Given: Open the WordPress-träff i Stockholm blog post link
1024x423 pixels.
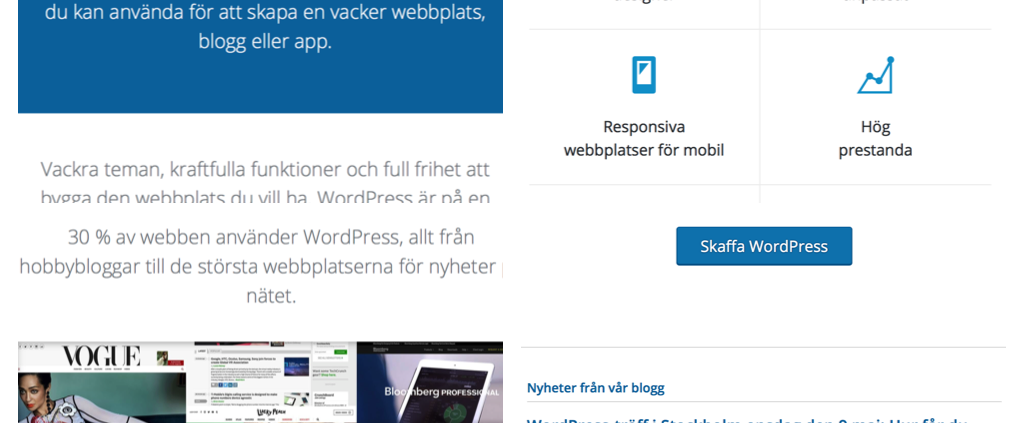Looking at the screenshot, I should [x=746, y=420].
